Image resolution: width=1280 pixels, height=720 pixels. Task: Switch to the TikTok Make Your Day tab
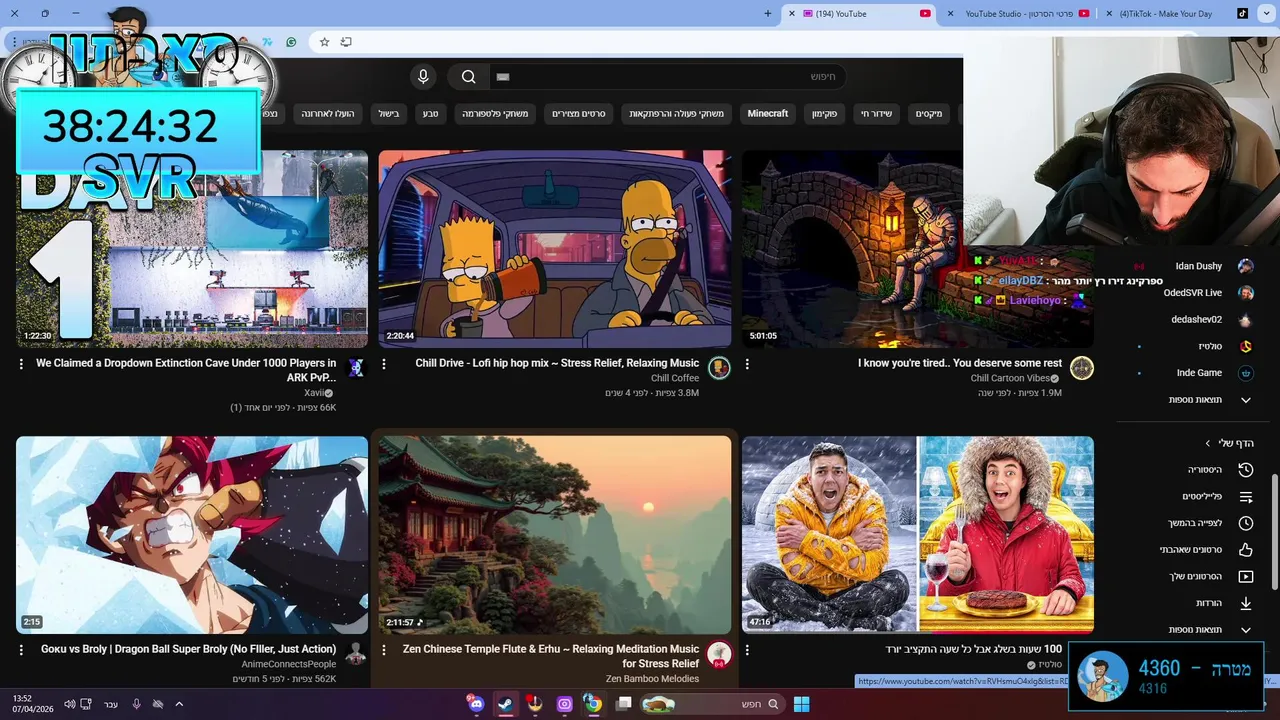pyautogui.click(x=1176, y=14)
